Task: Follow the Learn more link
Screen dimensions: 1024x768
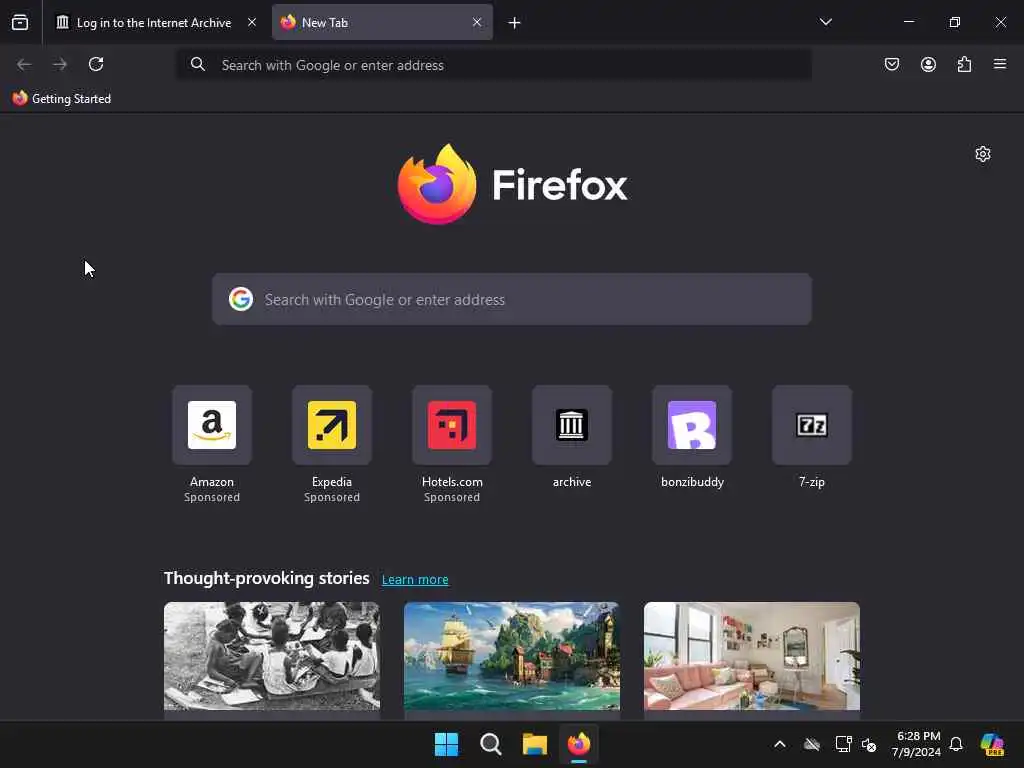Action: [415, 579]
